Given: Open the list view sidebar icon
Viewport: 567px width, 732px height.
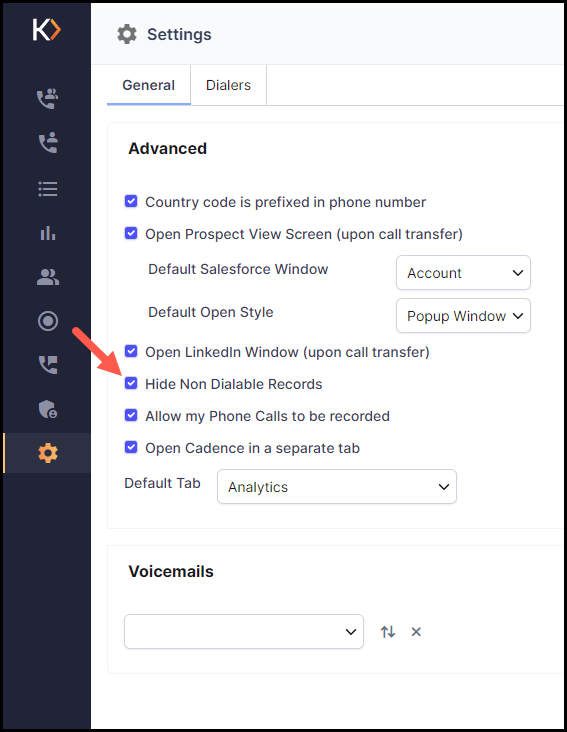Looking at the screenshot, I should coord(48,189).
